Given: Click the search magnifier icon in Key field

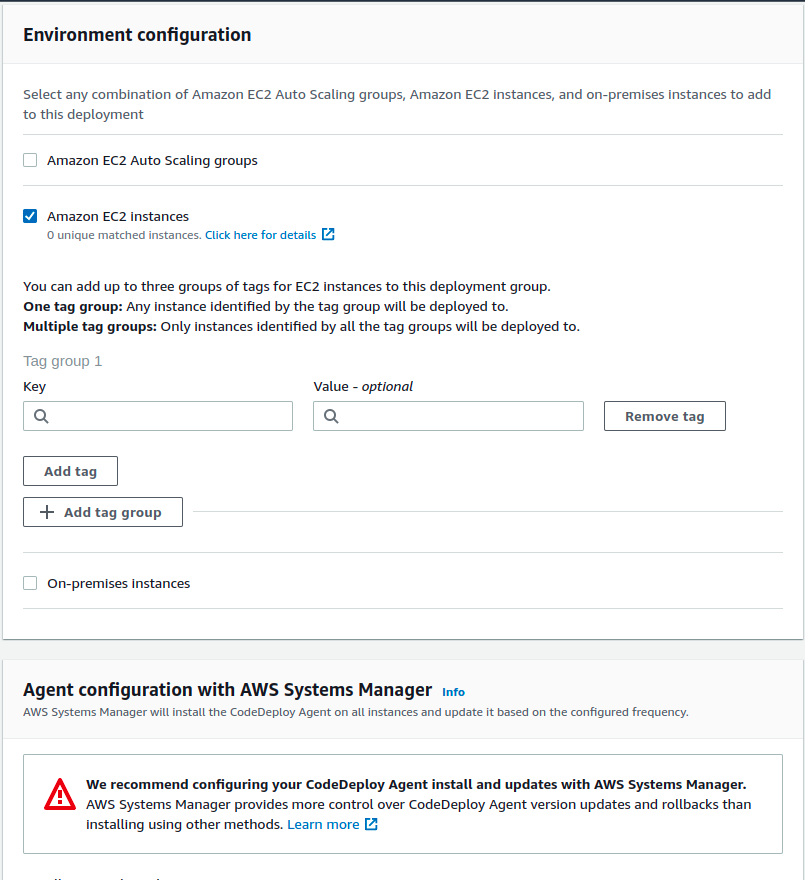Looking at the screenshot, I should 41,416.
